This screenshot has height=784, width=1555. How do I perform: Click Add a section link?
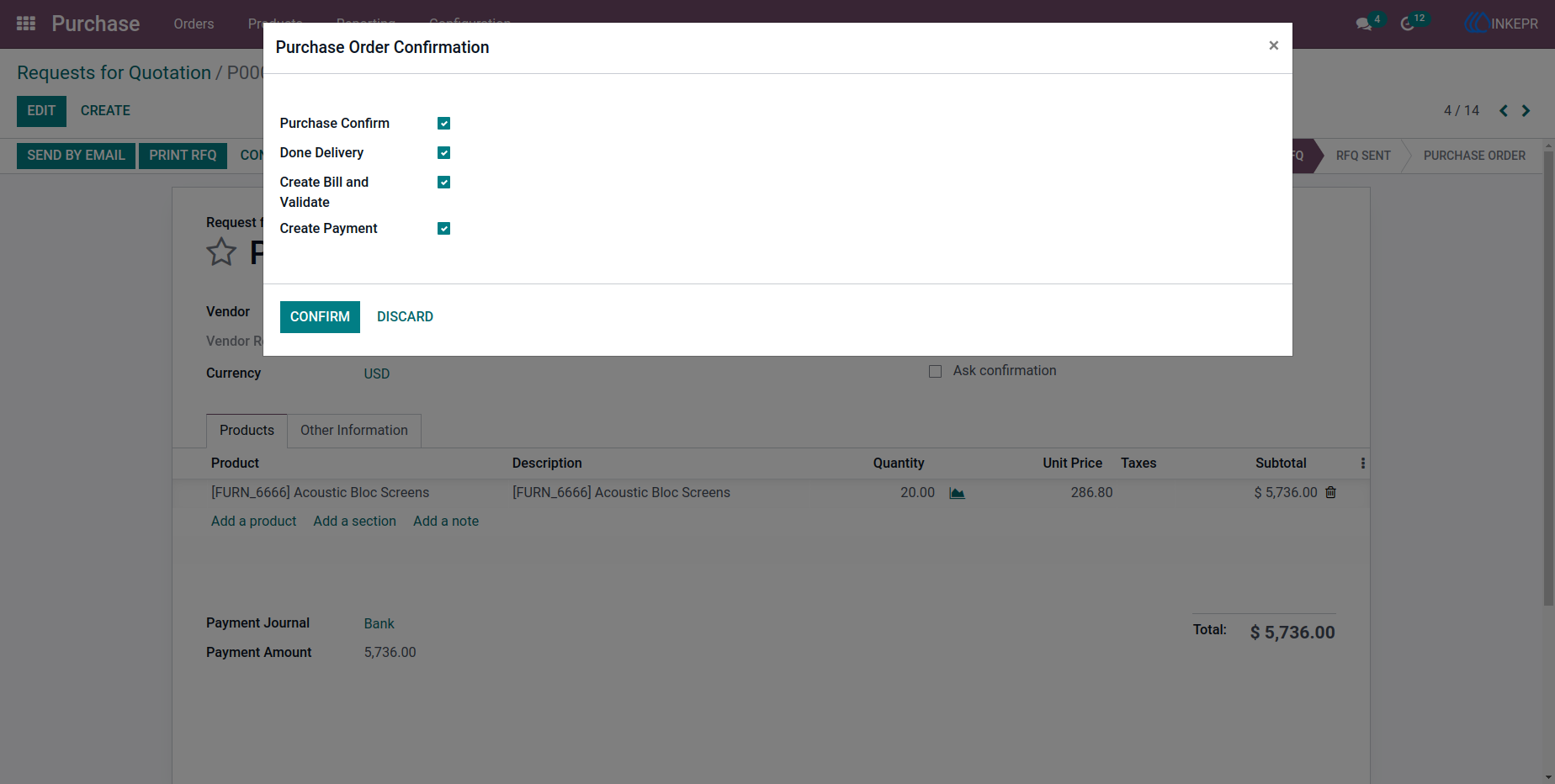tap(354, 522)
